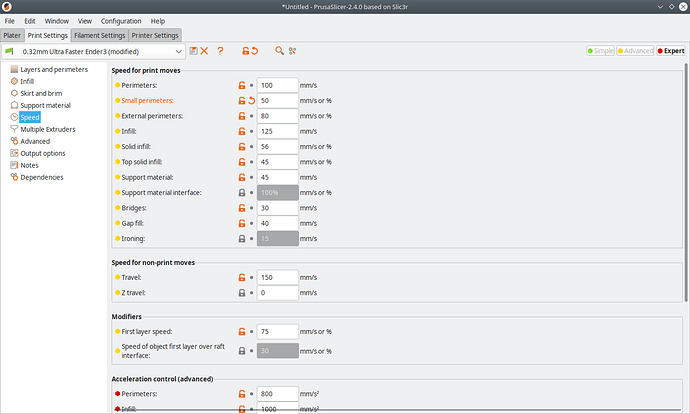Click the Z travel speed field
This screenshot has width=690, height=414.
pos(278,293)
